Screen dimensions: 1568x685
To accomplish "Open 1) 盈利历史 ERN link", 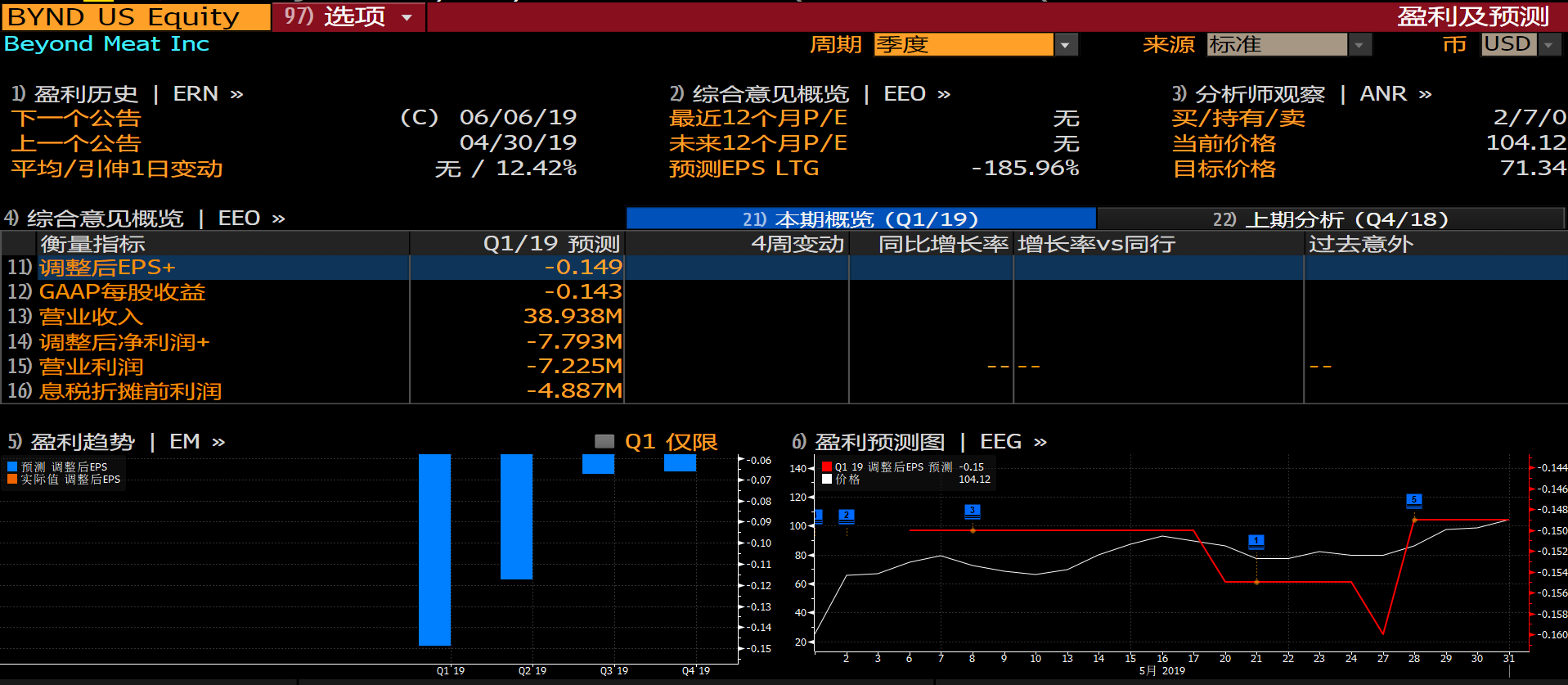I will point(128,94).
